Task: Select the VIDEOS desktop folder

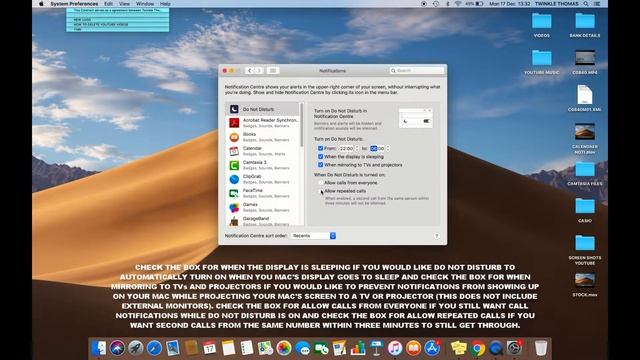Action: pos(542,25)
